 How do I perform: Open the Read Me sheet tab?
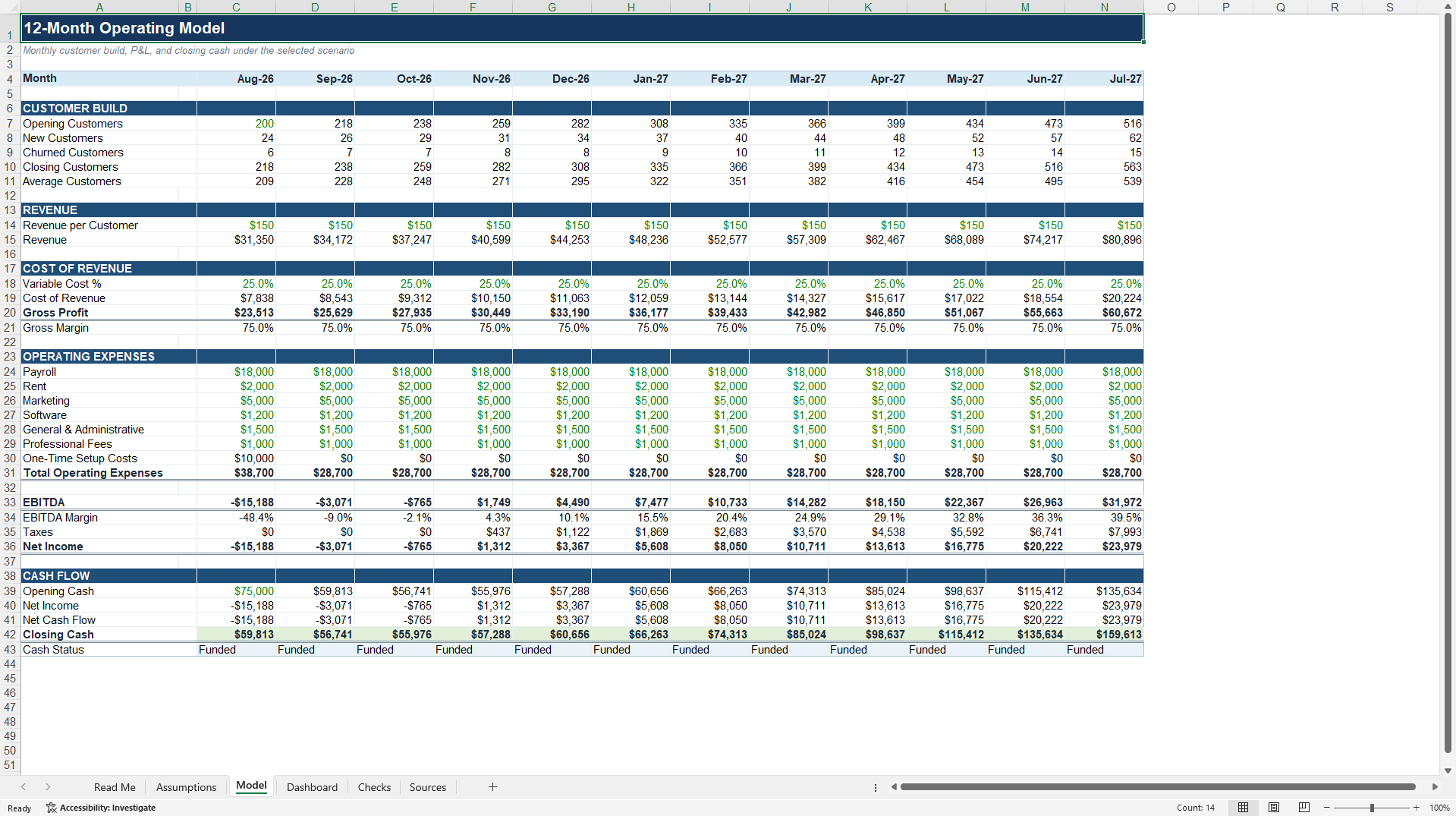[115, 787]
